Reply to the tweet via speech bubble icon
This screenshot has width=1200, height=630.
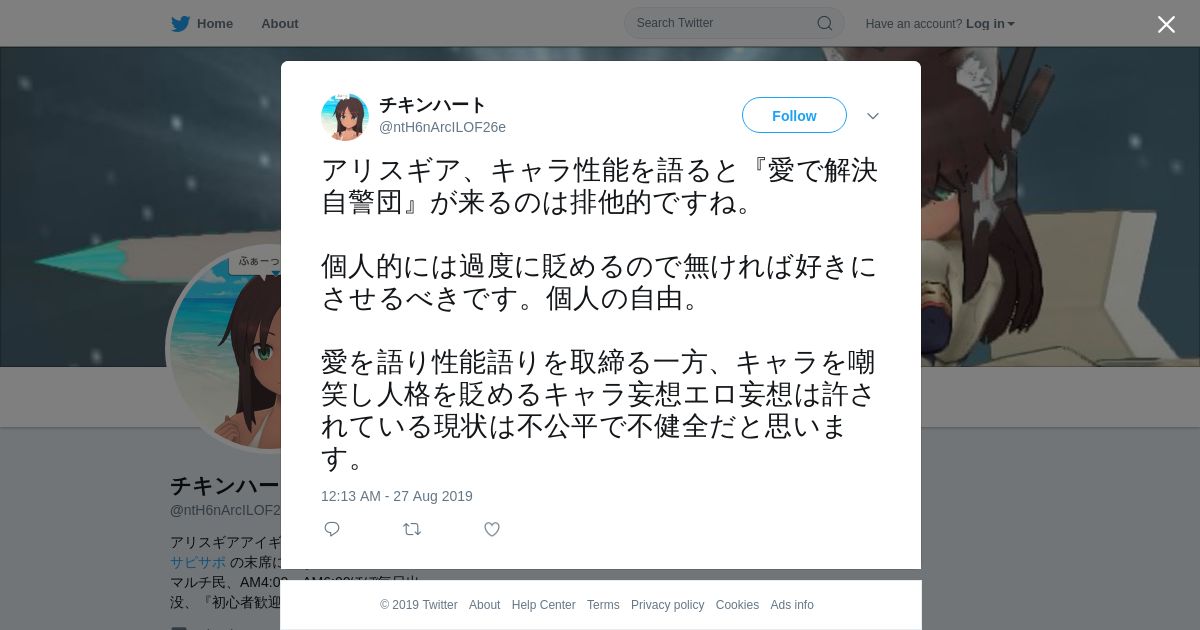[332, 529]
